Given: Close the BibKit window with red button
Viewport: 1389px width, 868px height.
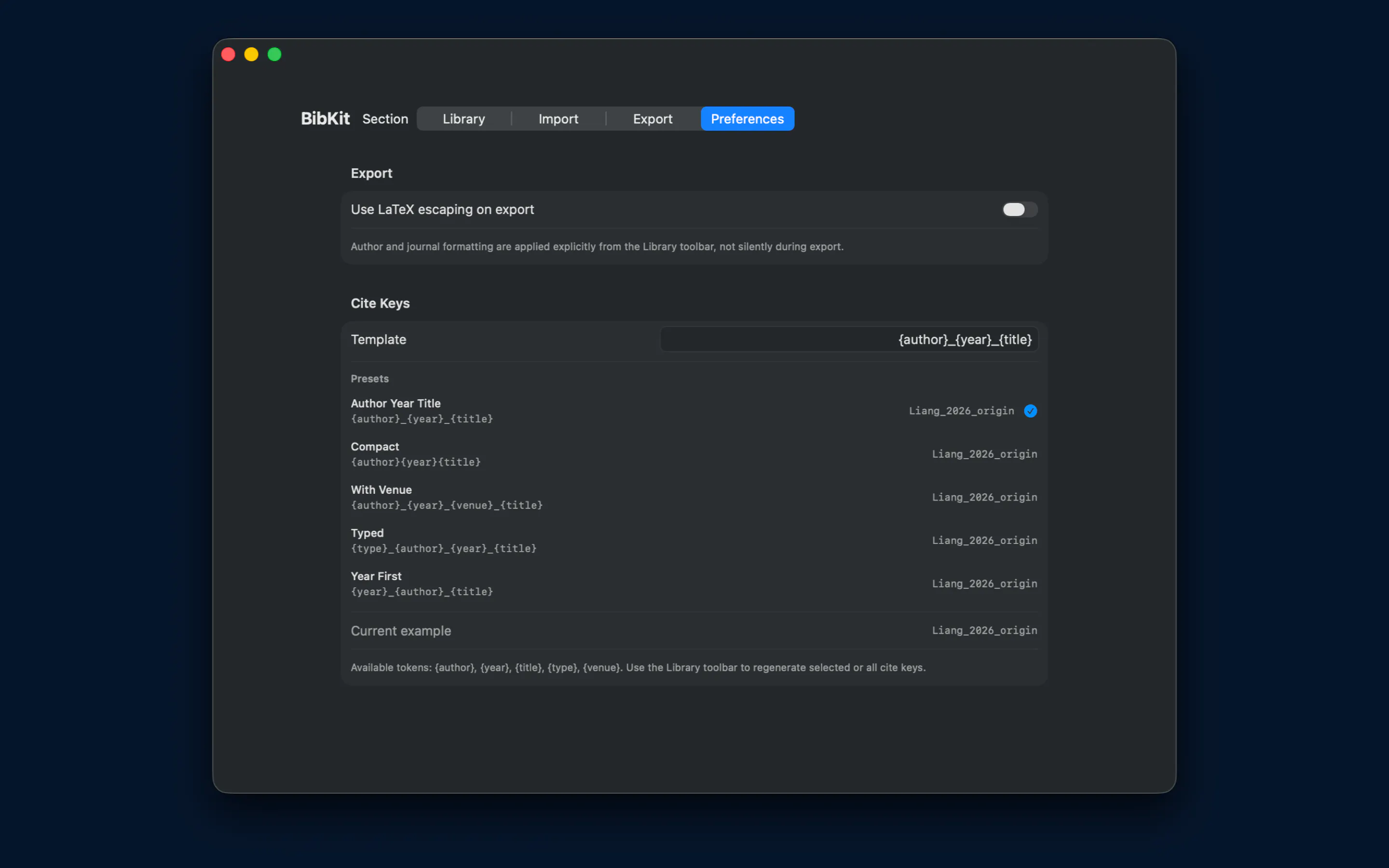Looking at the screenshot, I should click(229, 54).
